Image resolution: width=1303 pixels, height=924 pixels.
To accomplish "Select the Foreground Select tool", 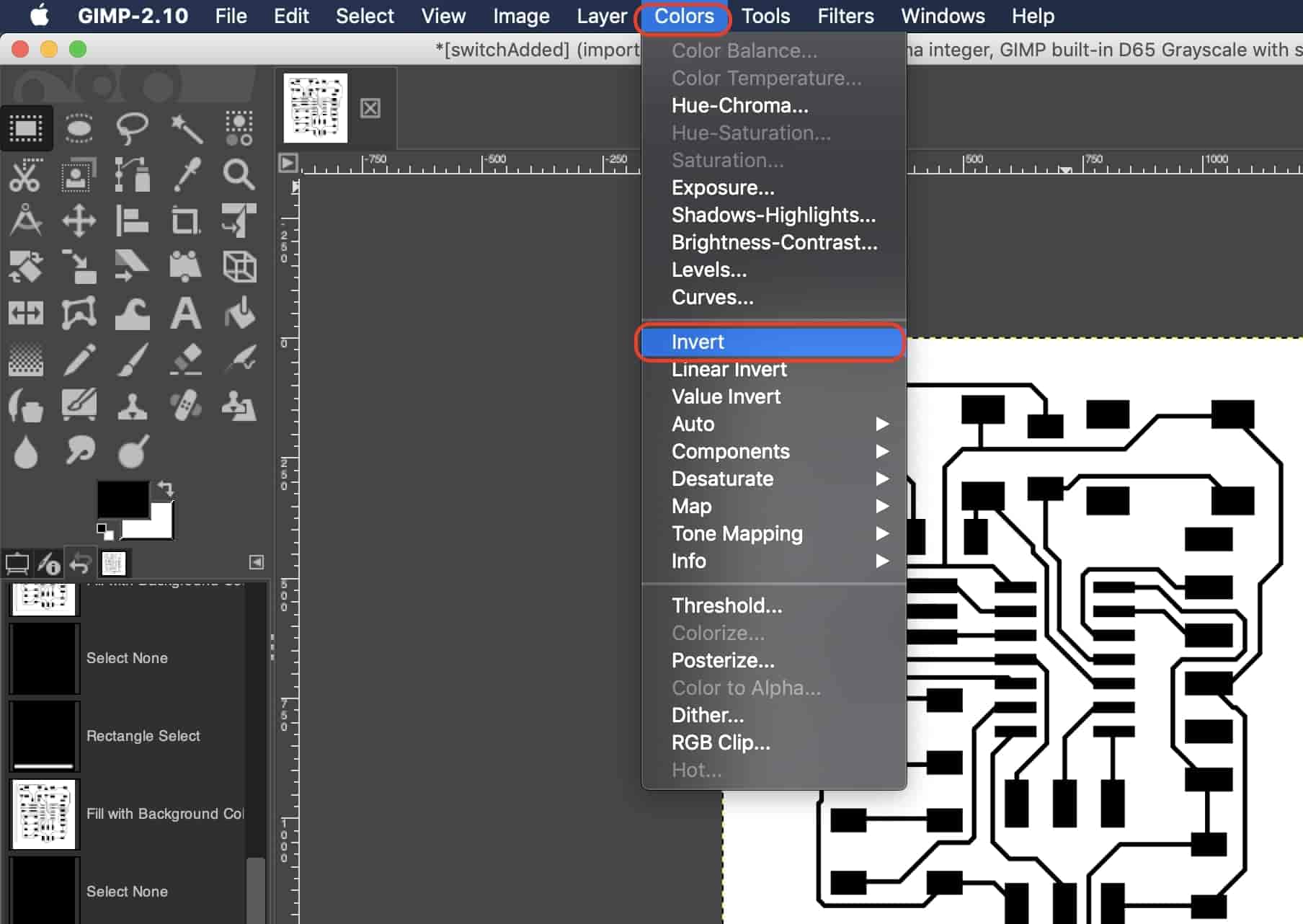I will point(79,174).
